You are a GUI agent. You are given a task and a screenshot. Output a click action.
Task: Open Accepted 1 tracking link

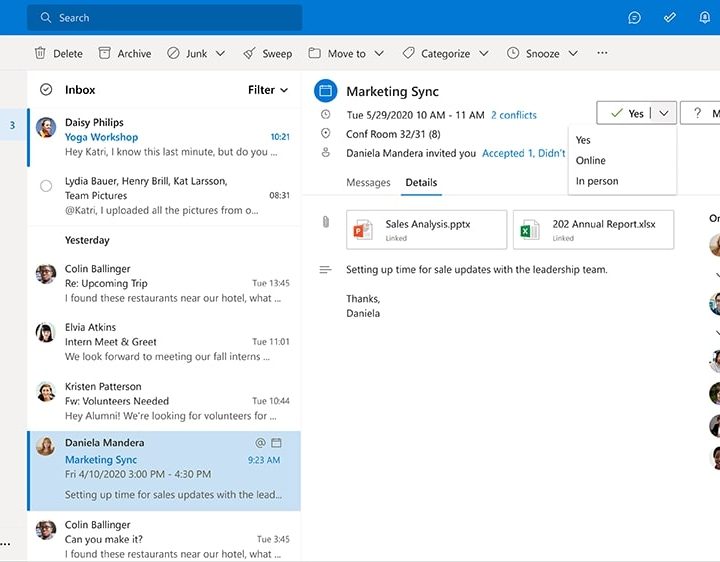pyautogui.click(x=523, y=153)
